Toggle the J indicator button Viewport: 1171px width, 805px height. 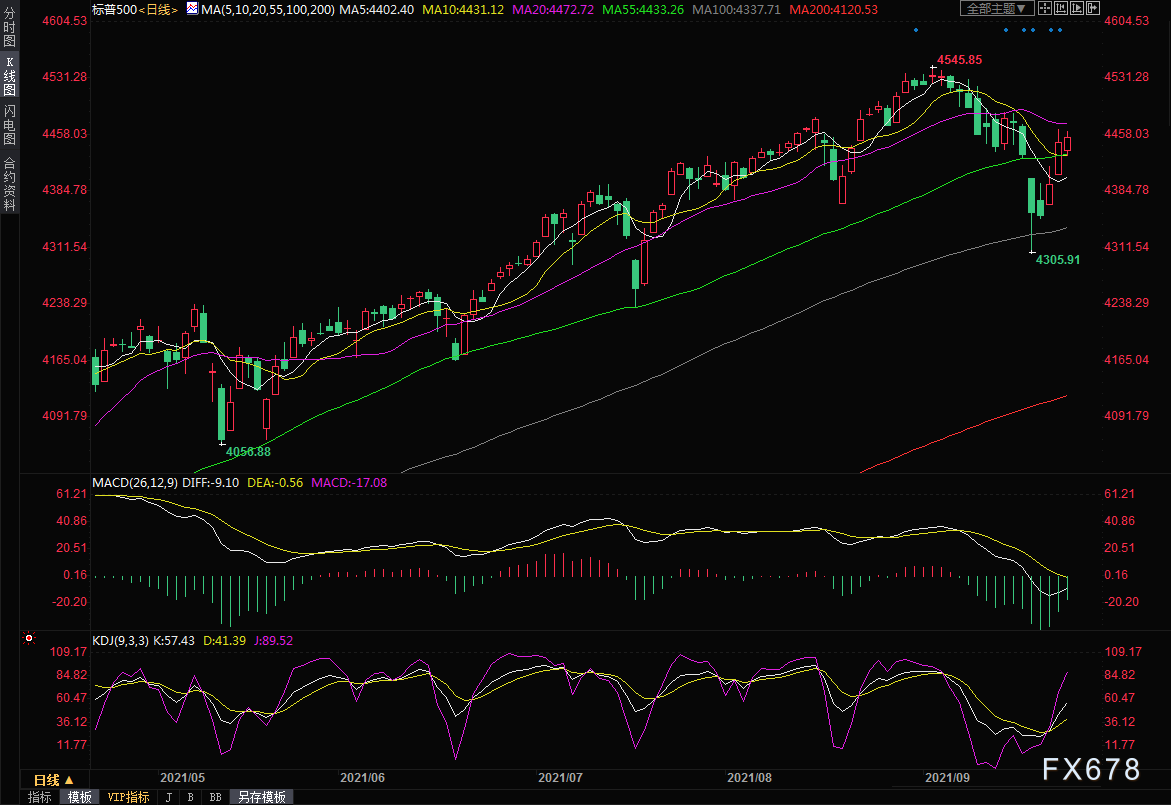pos(168,797)
